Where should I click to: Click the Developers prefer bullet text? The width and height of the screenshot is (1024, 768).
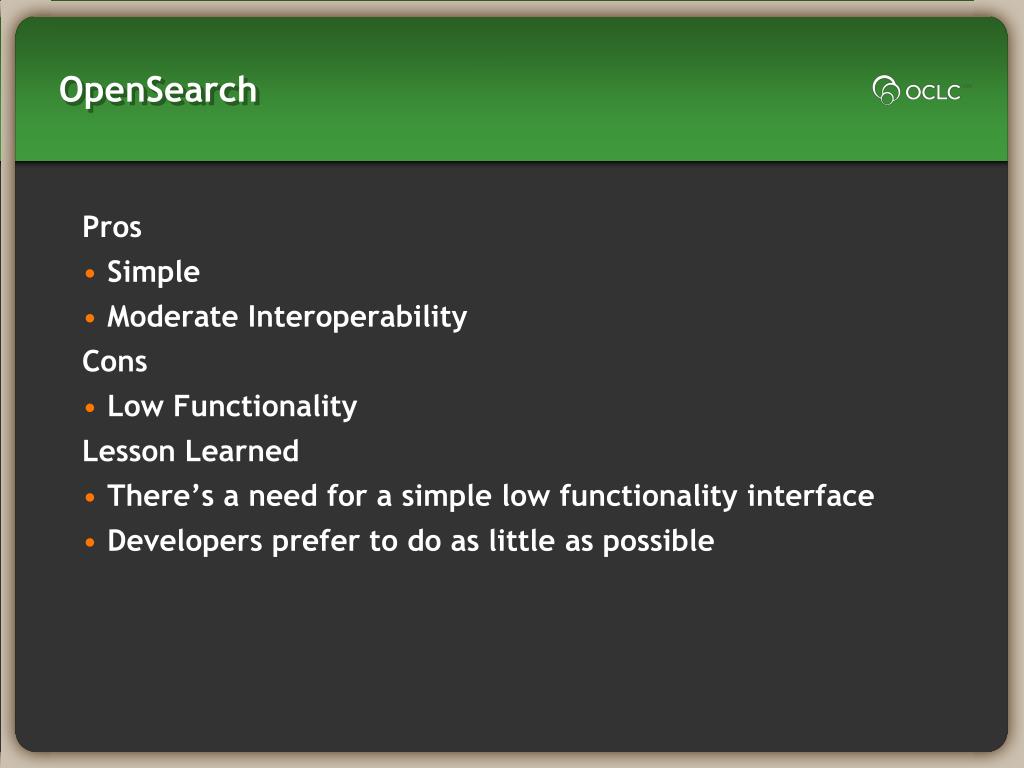point(410,541)
